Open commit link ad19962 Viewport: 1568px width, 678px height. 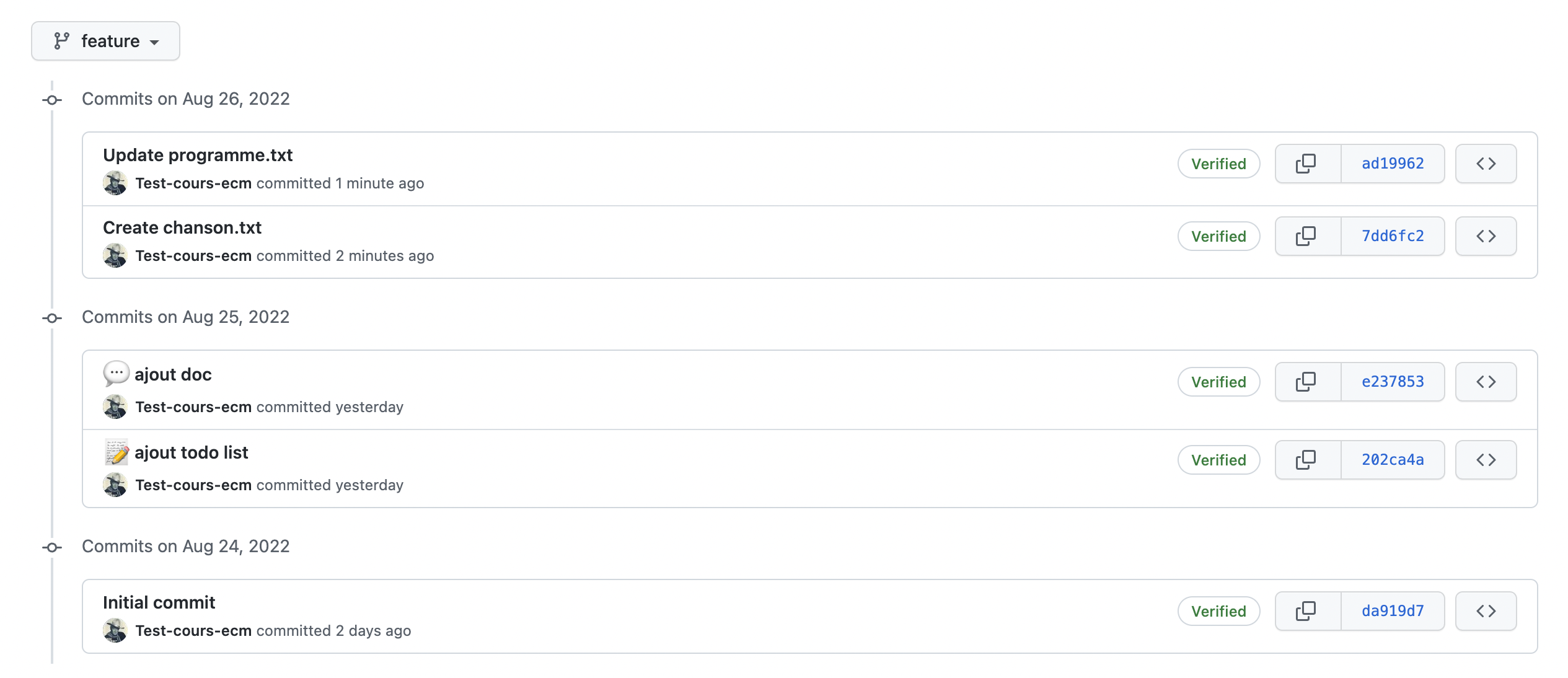pyautogui.click(x=1393, y=162)
